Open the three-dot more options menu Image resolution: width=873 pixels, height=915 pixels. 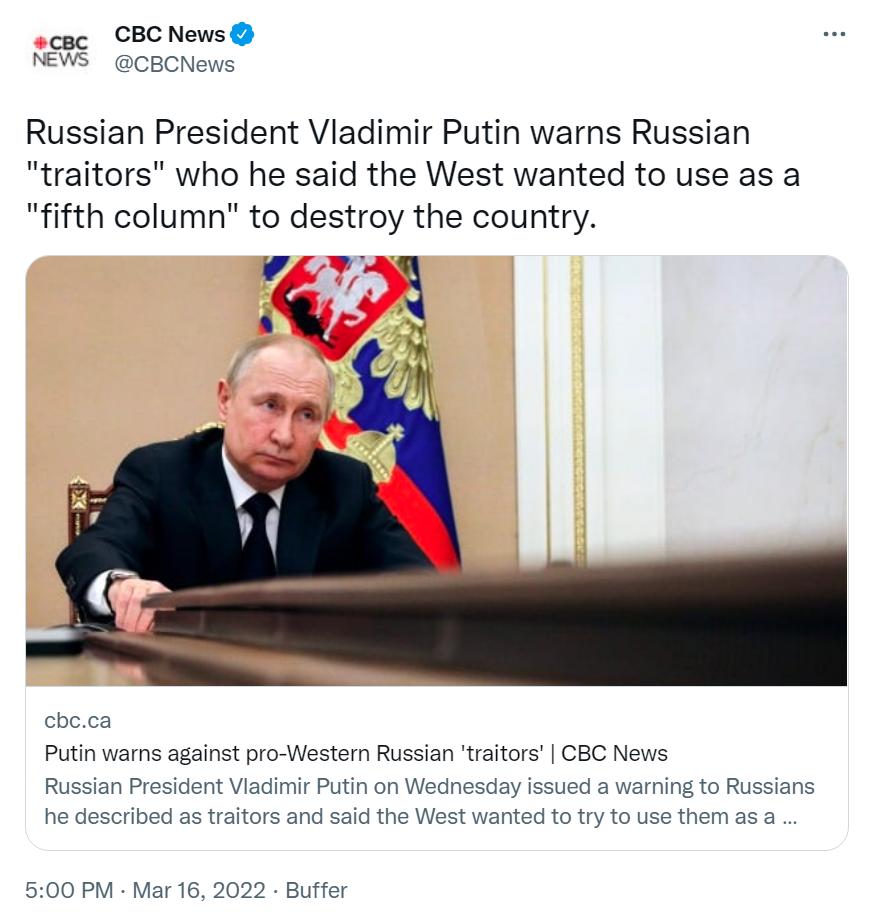(x=834, y=34)
